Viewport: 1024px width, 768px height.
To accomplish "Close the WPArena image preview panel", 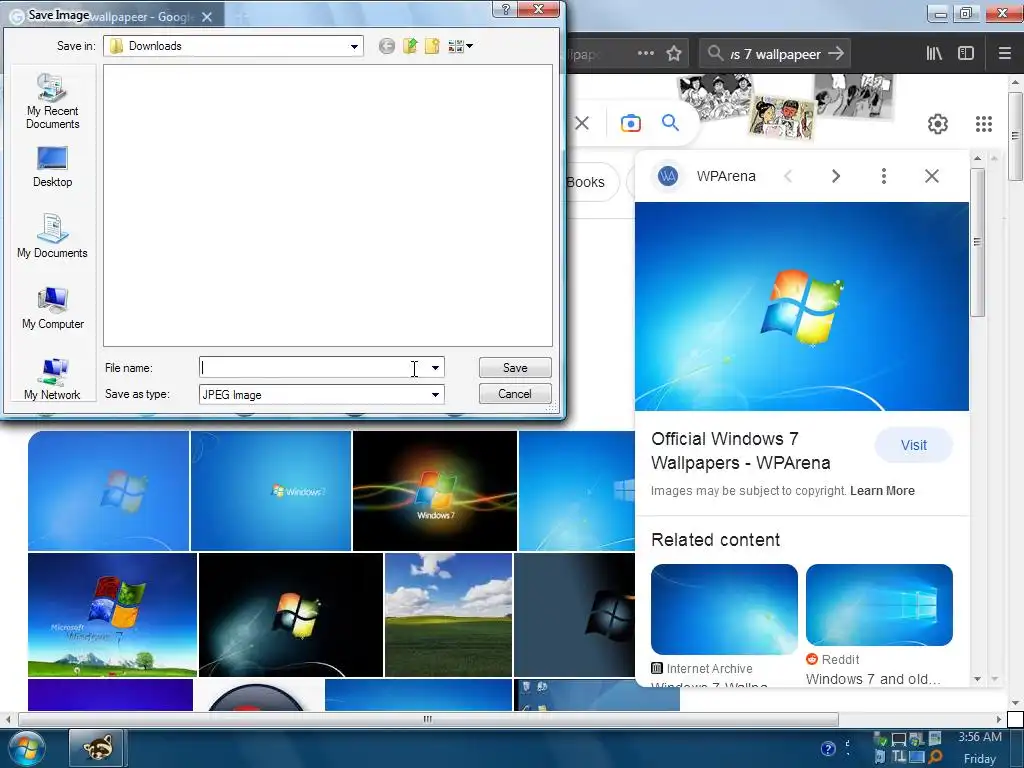I will 932,176.
